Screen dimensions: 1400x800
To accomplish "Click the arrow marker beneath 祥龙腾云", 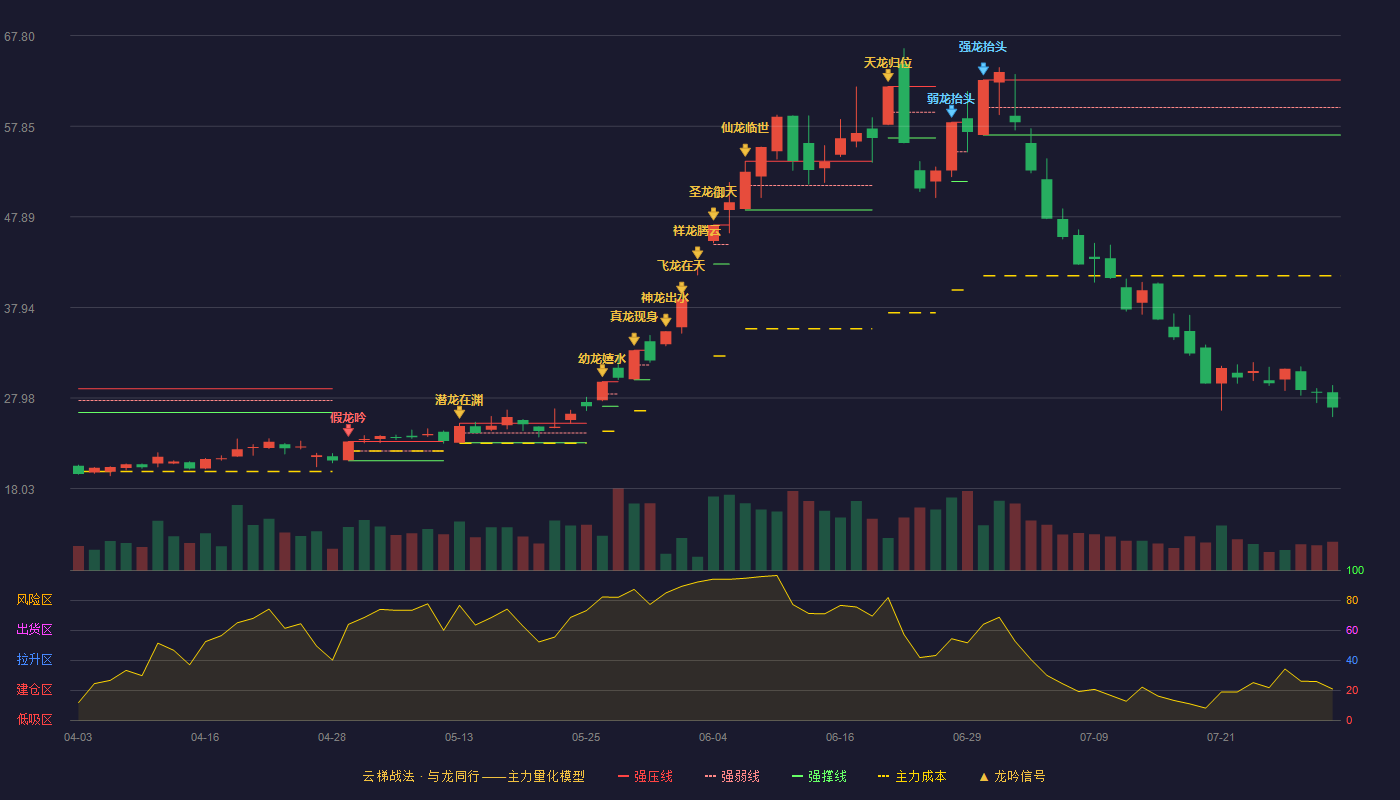I will (x=698, y=253).
